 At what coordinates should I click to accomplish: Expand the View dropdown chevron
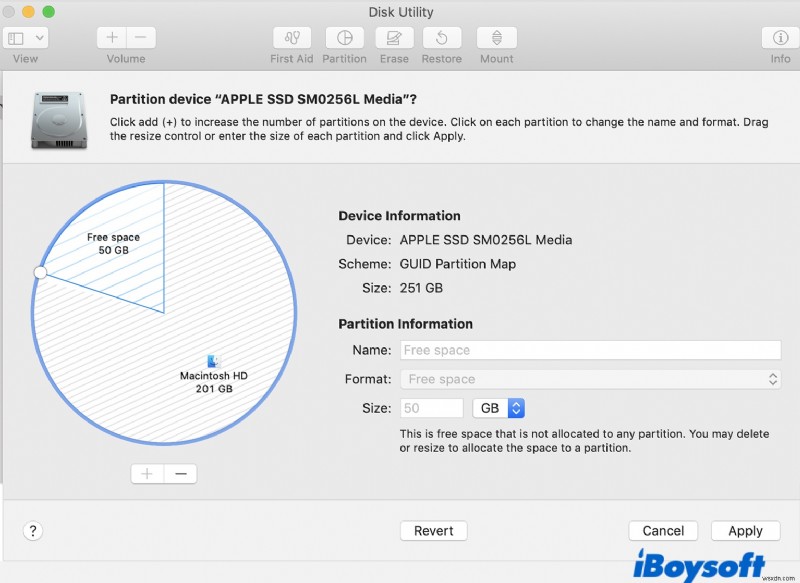(39, 38)
